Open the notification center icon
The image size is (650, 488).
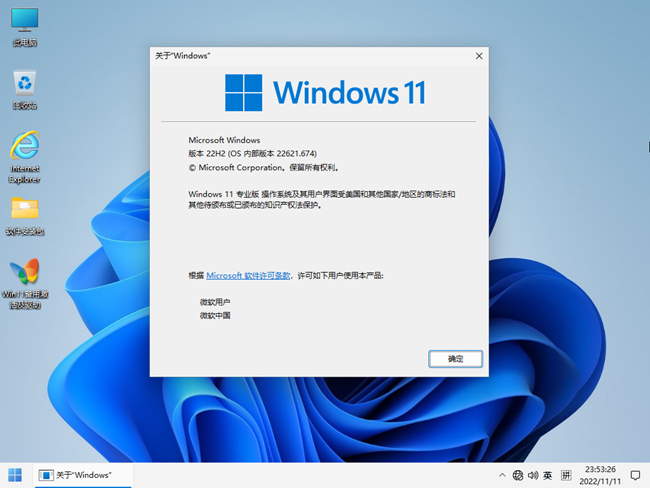pos(635,475)
